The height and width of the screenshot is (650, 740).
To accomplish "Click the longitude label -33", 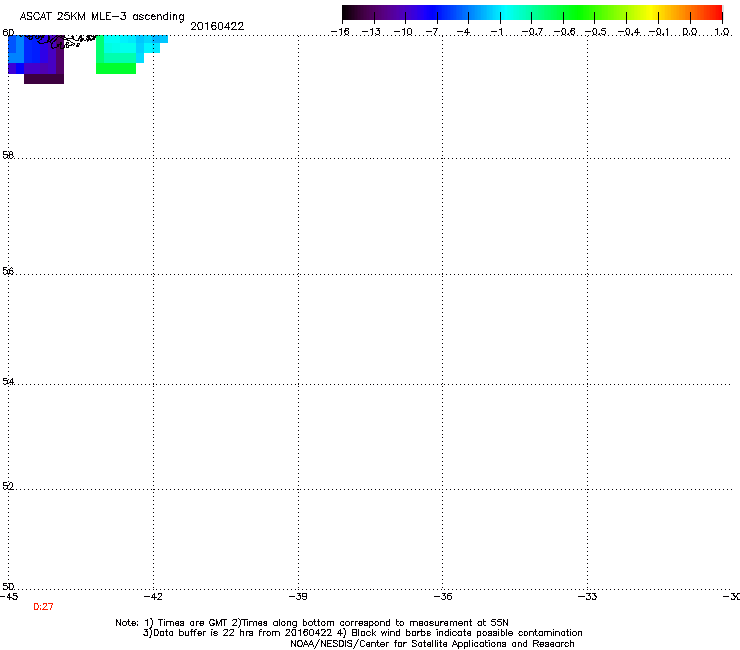I will tap(588, 597).
